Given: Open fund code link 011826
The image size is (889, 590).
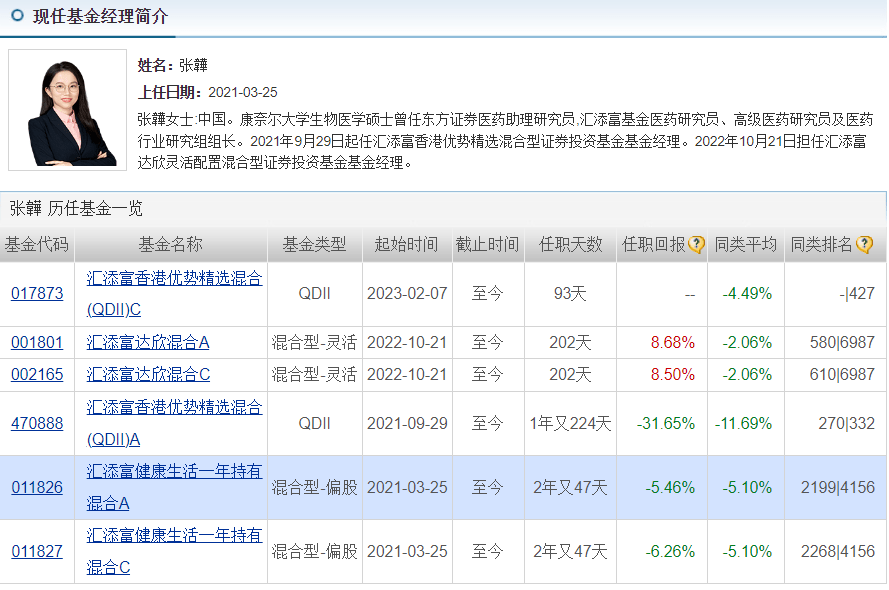Looking at the screenshot, I should point(37,487).
